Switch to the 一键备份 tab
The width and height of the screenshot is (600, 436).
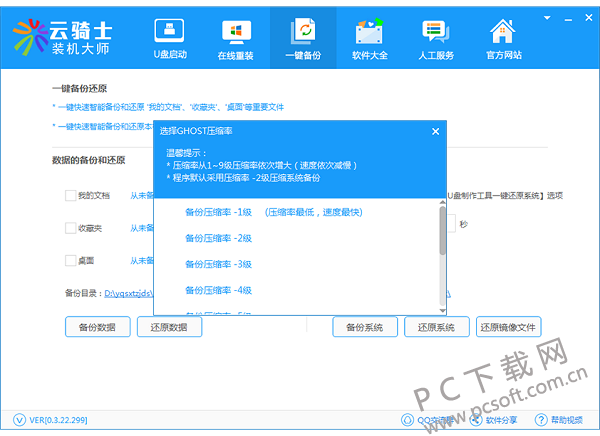pos(303,38)
